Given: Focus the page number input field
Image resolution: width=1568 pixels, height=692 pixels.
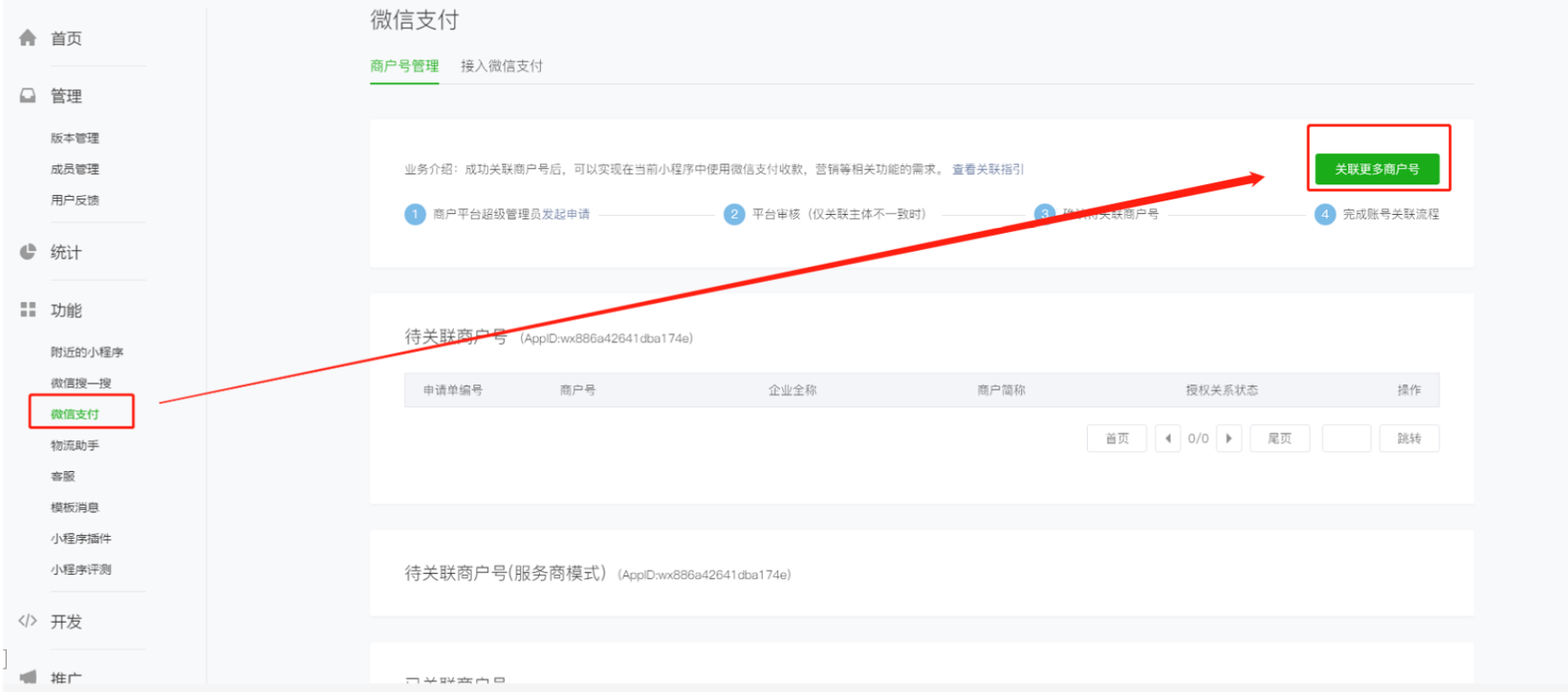Looking at the screenshot, I should click(1346, 438).
